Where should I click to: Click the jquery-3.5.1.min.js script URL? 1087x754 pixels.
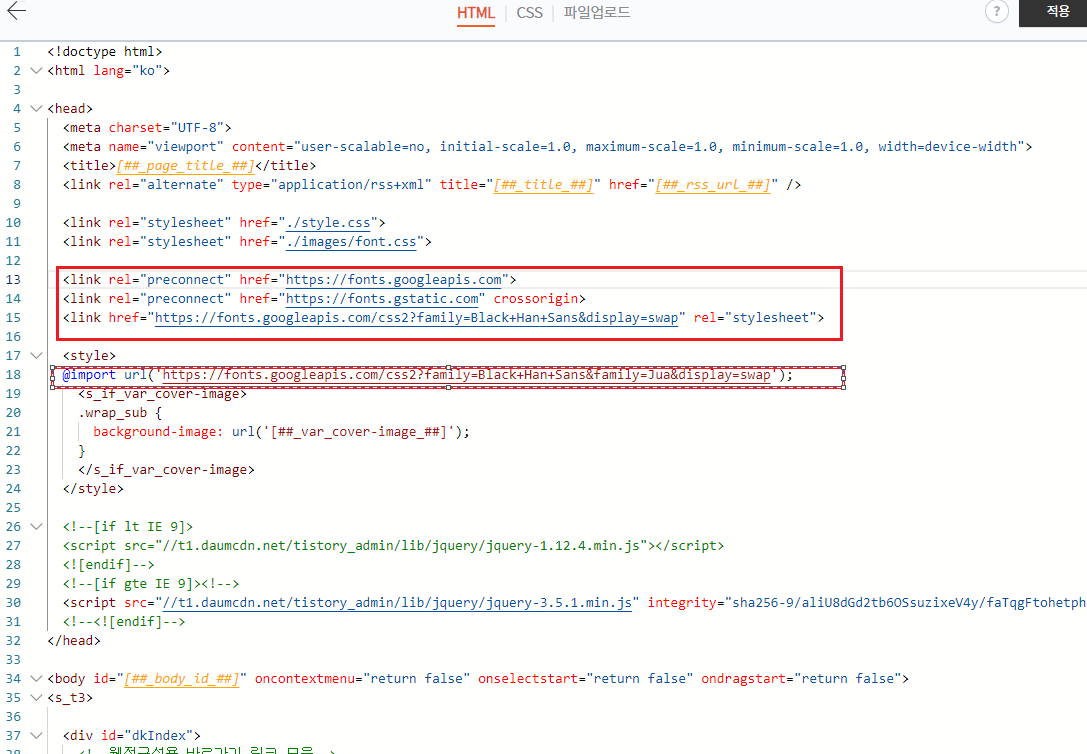pos(397,603)
